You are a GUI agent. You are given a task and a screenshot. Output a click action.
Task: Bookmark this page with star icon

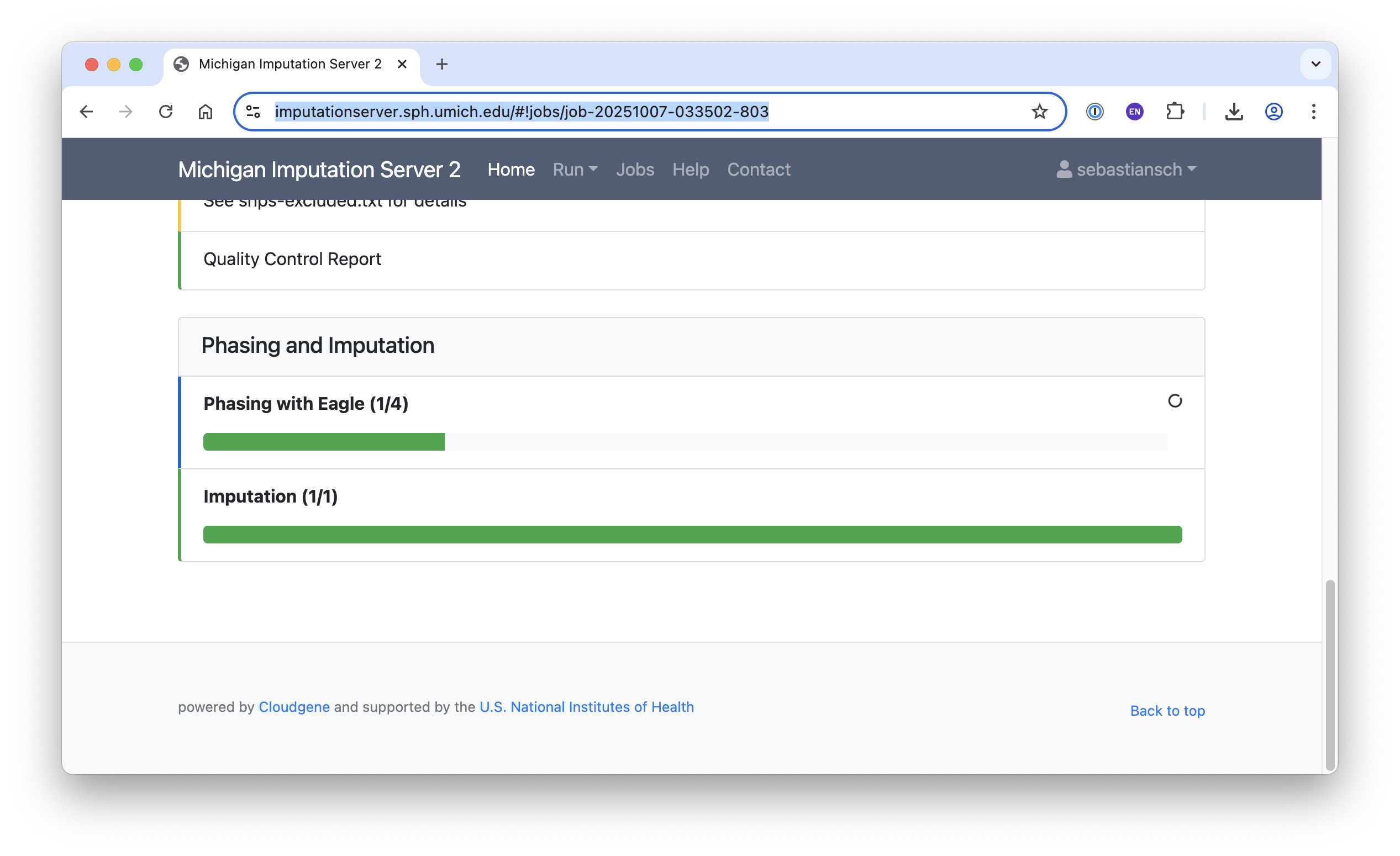coord(1039,112)
